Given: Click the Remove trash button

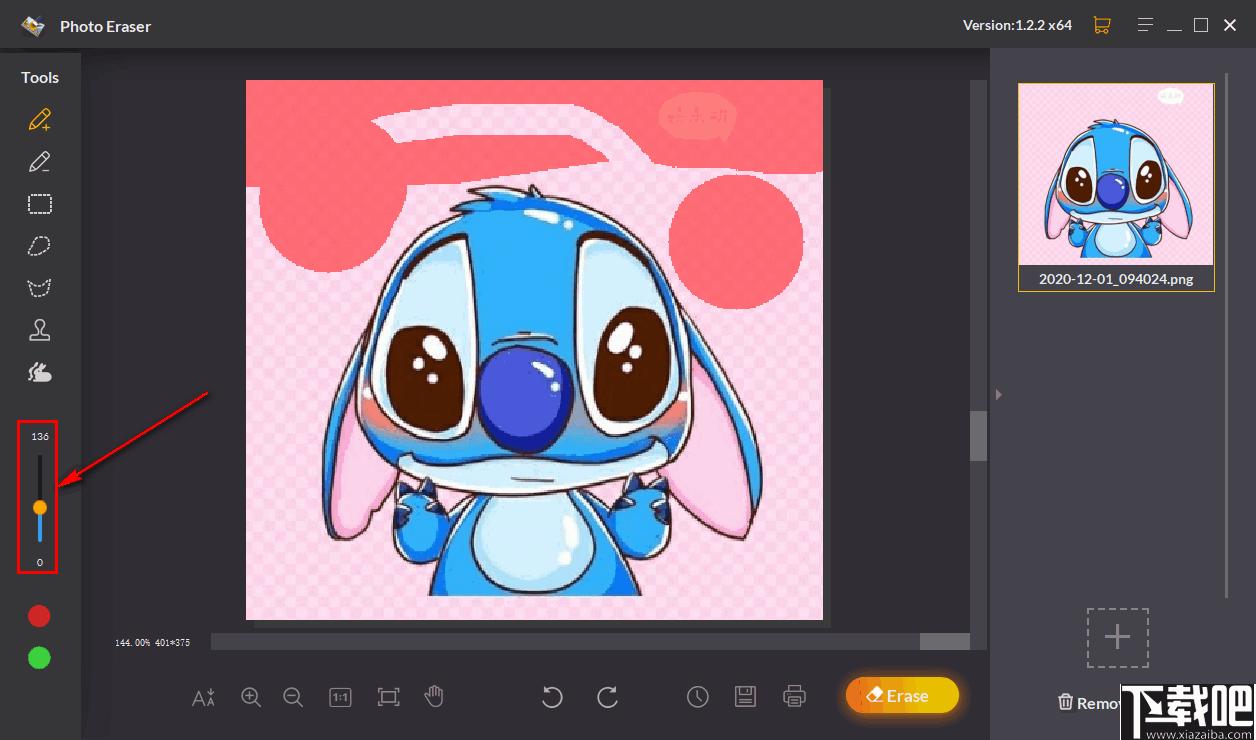Looking at the screenshot, I should coord(1087,703).
